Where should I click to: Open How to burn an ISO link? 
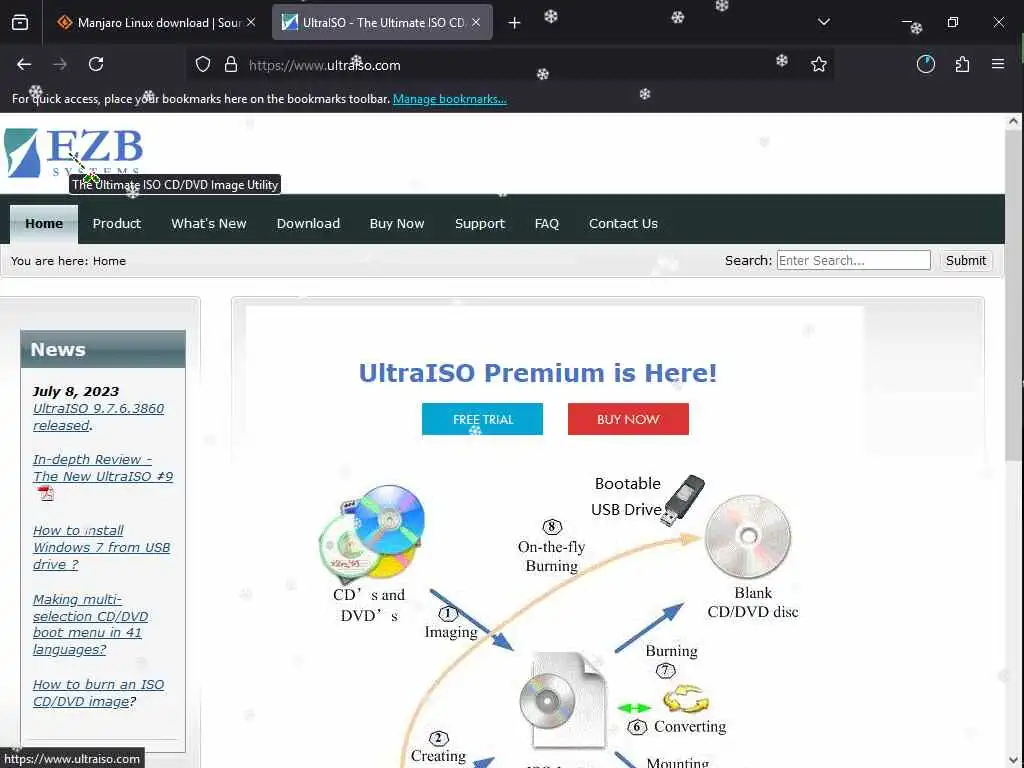point(99,693)
